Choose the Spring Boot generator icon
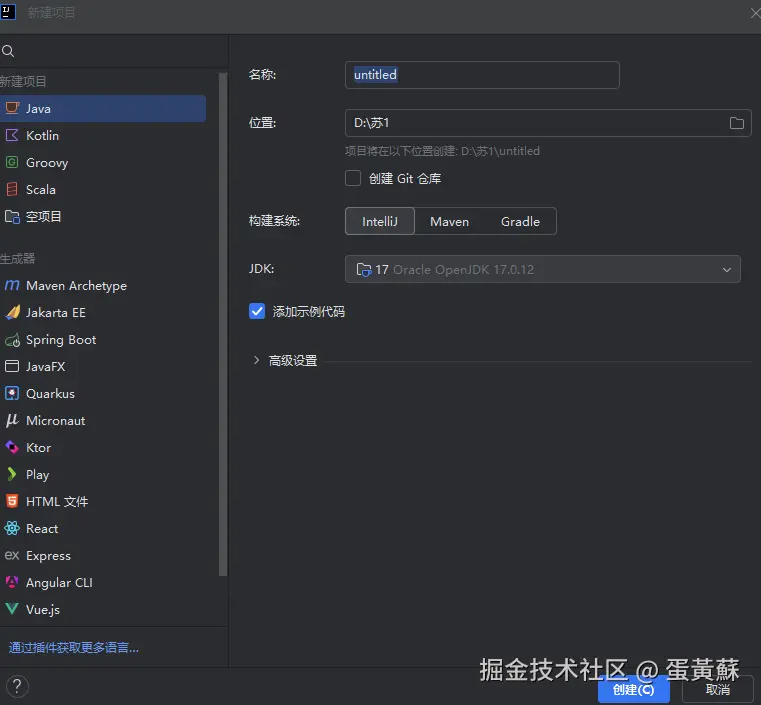 [13, 340]
